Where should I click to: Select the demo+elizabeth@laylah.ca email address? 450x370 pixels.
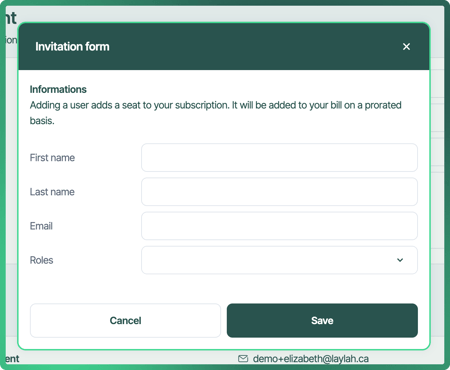(311, 359)
